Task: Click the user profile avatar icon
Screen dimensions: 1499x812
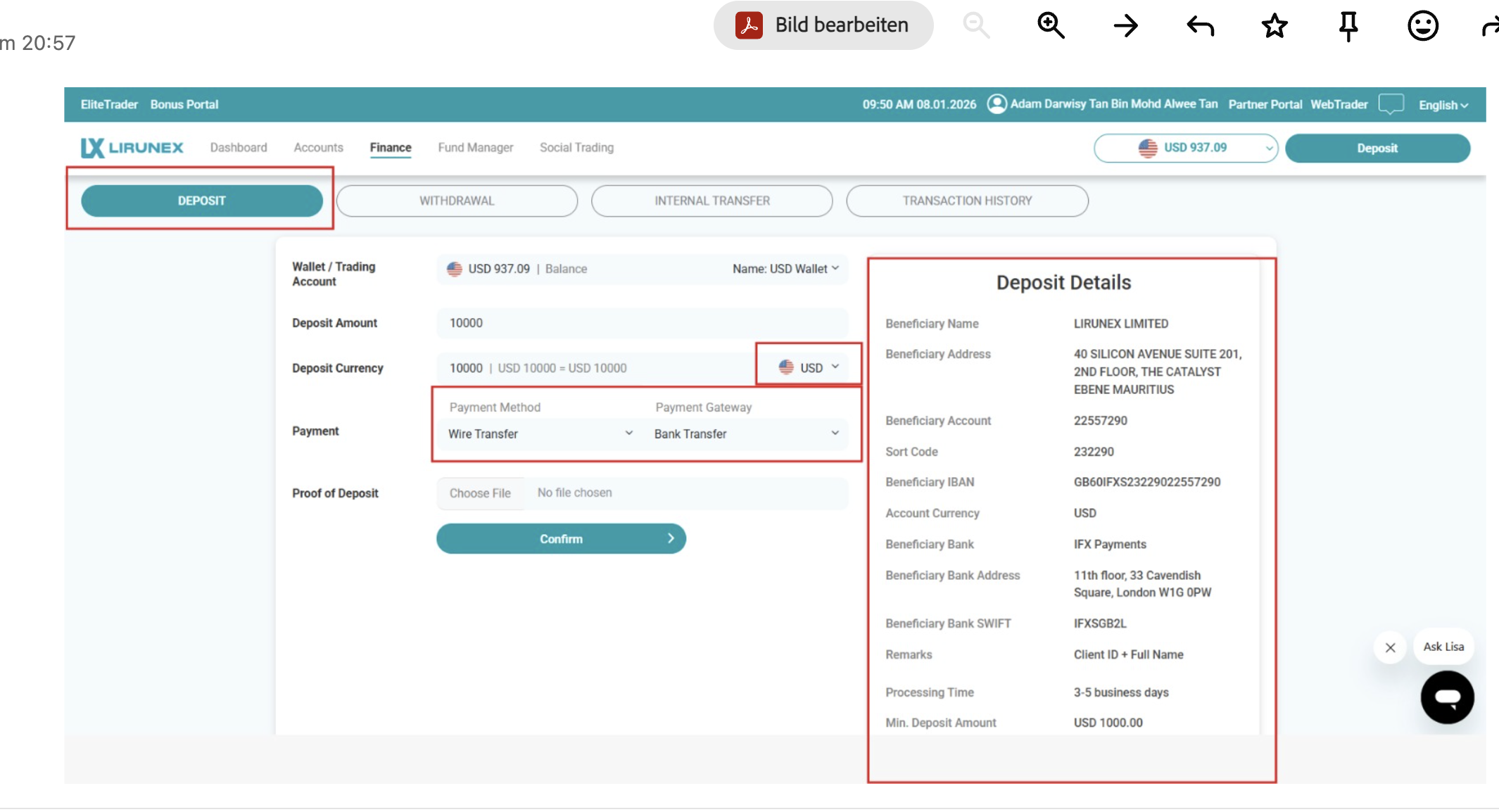Action: point(997,104)
